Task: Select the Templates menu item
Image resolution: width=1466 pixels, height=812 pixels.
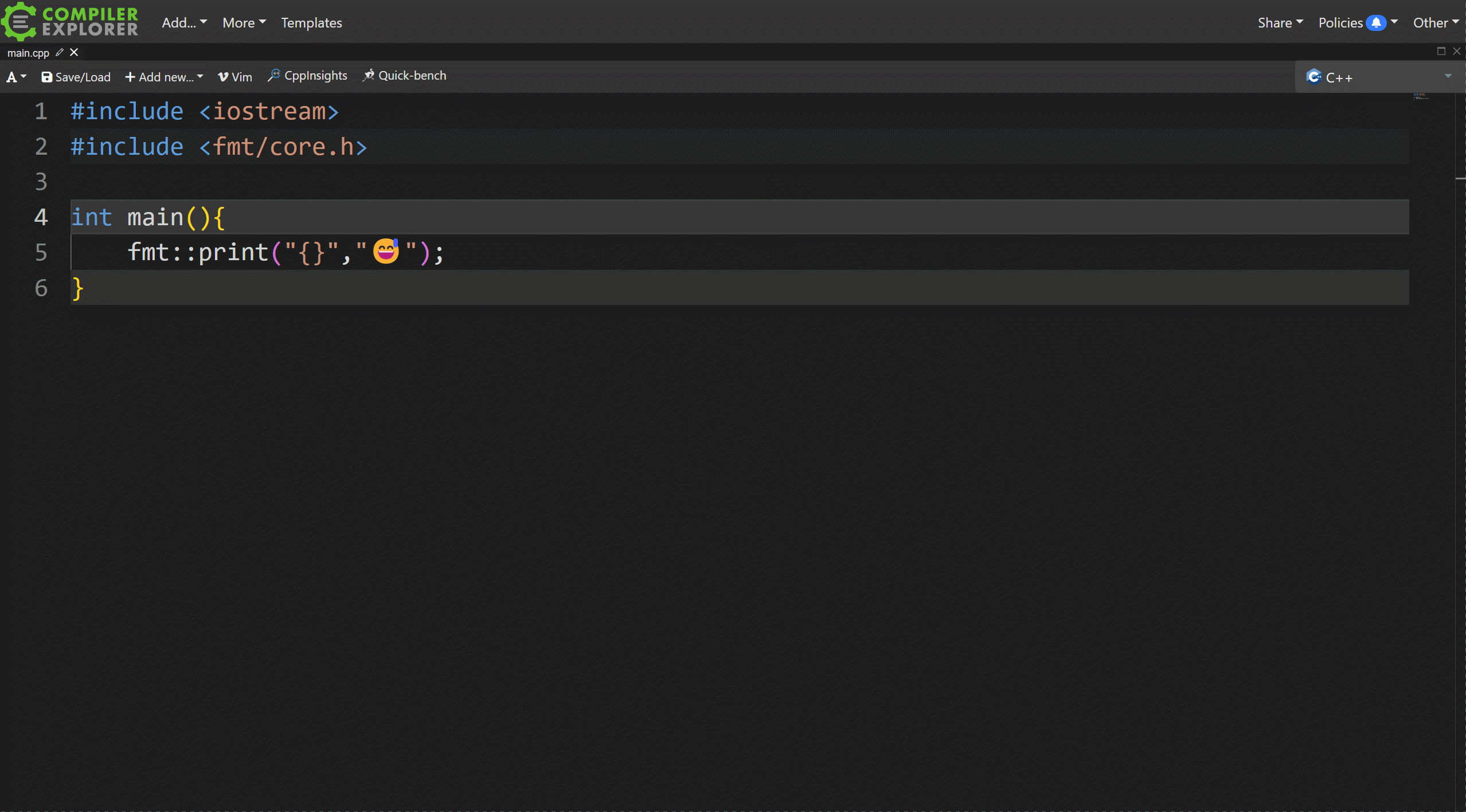Action: tap(311, 22)
